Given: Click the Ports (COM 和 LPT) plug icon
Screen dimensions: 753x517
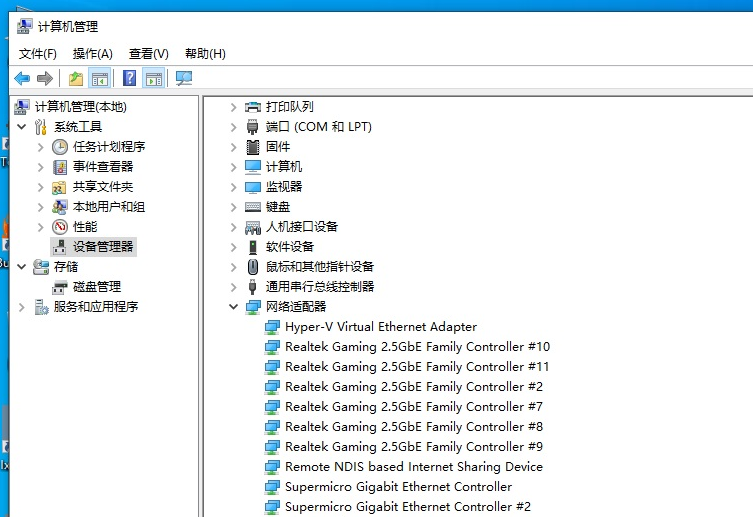Looking at the screenshot, I should pyautogui.click(x=253, y=127).
